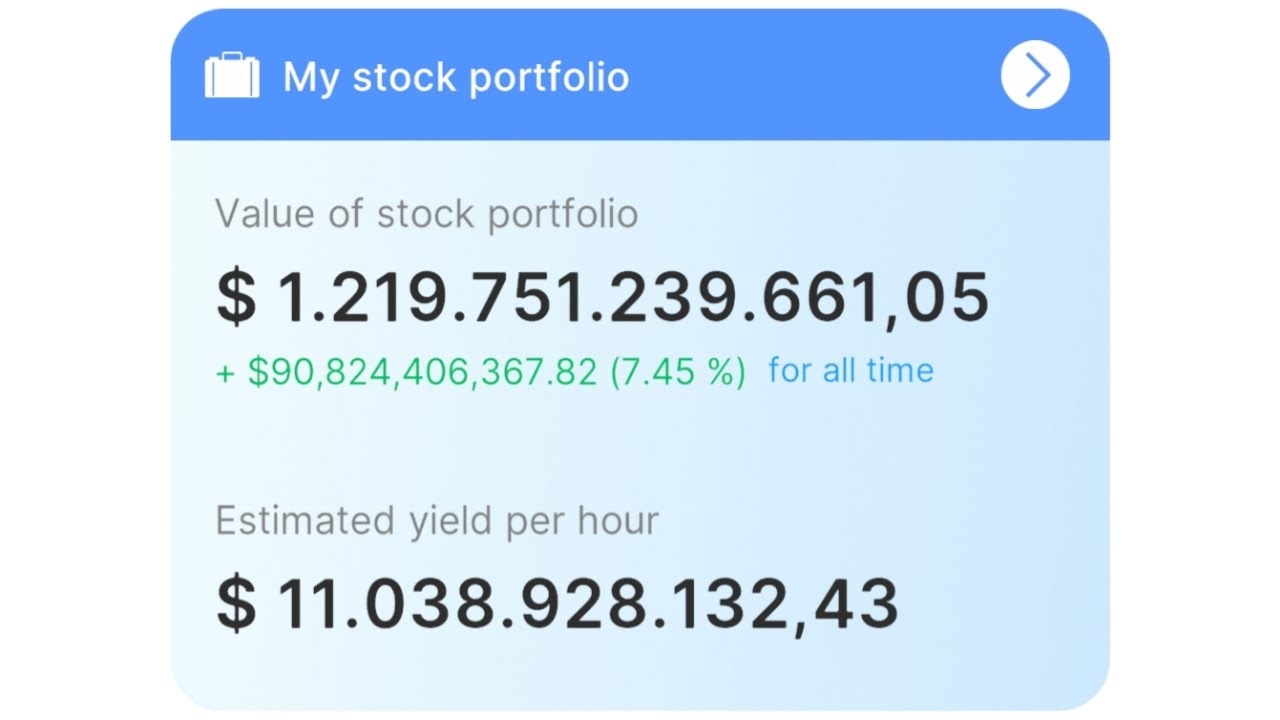Viewport: 1280px width, 720px height.
Task: Open portfolio details with the chevron arrow
Action: click(x=1035, y=75)
